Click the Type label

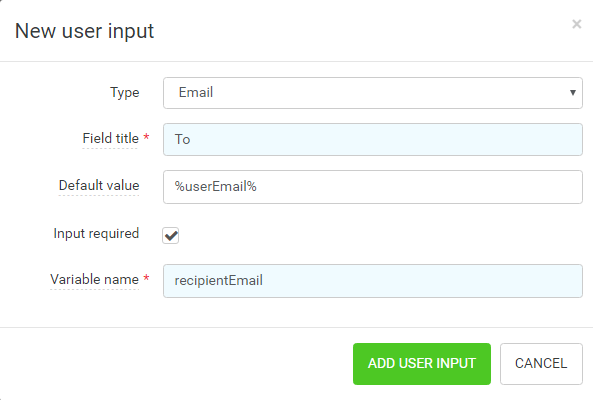point(124,93)
